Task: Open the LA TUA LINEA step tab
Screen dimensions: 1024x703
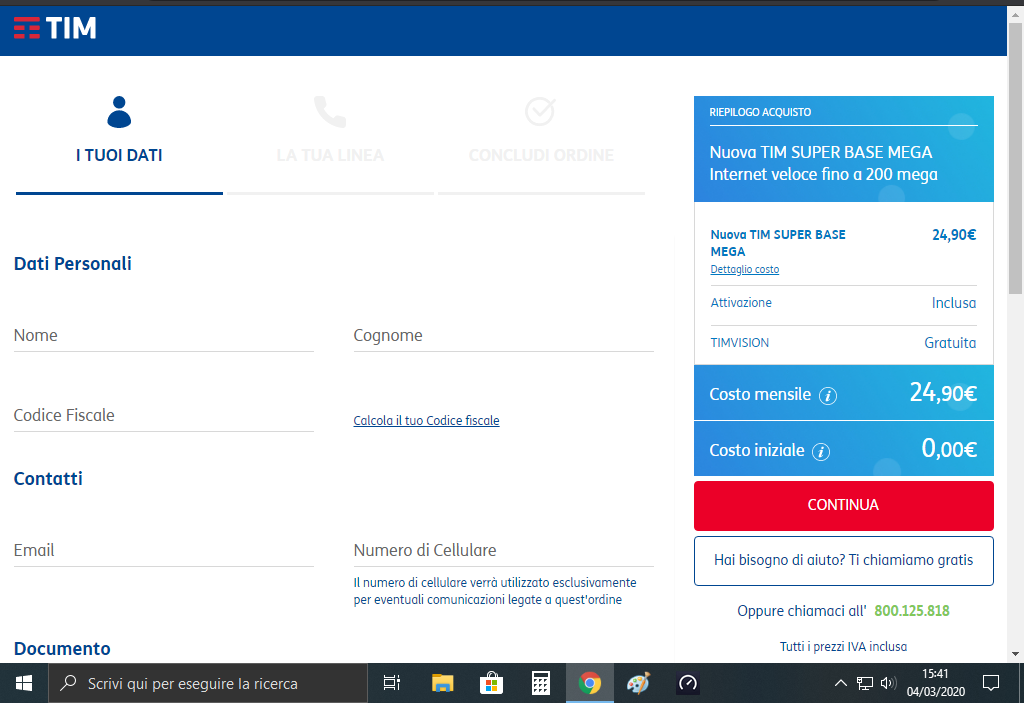Action: 330,144
